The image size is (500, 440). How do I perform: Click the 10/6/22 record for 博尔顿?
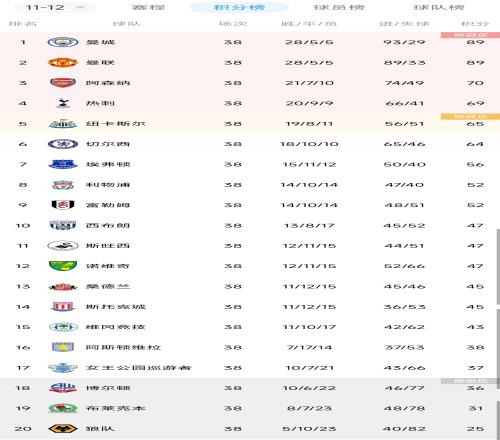(x=309, y=388)
